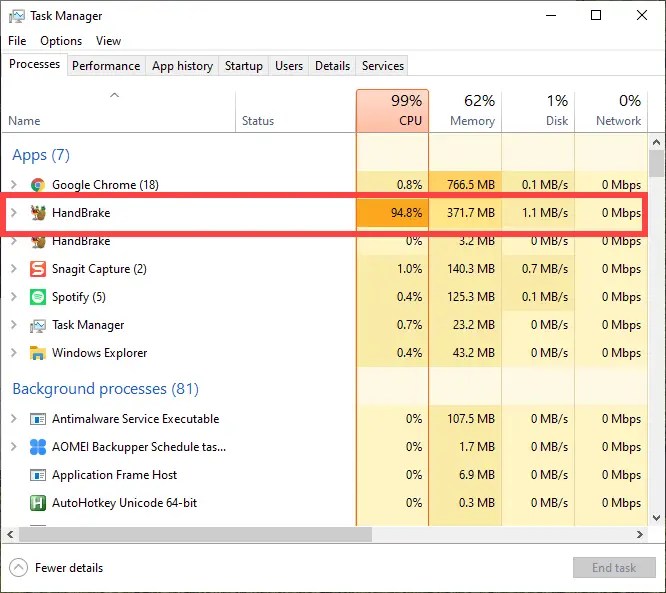Click the 94.8% CPU value for HandBrake
This screenshot has height=593, width=666.
(x=406, y=212)
